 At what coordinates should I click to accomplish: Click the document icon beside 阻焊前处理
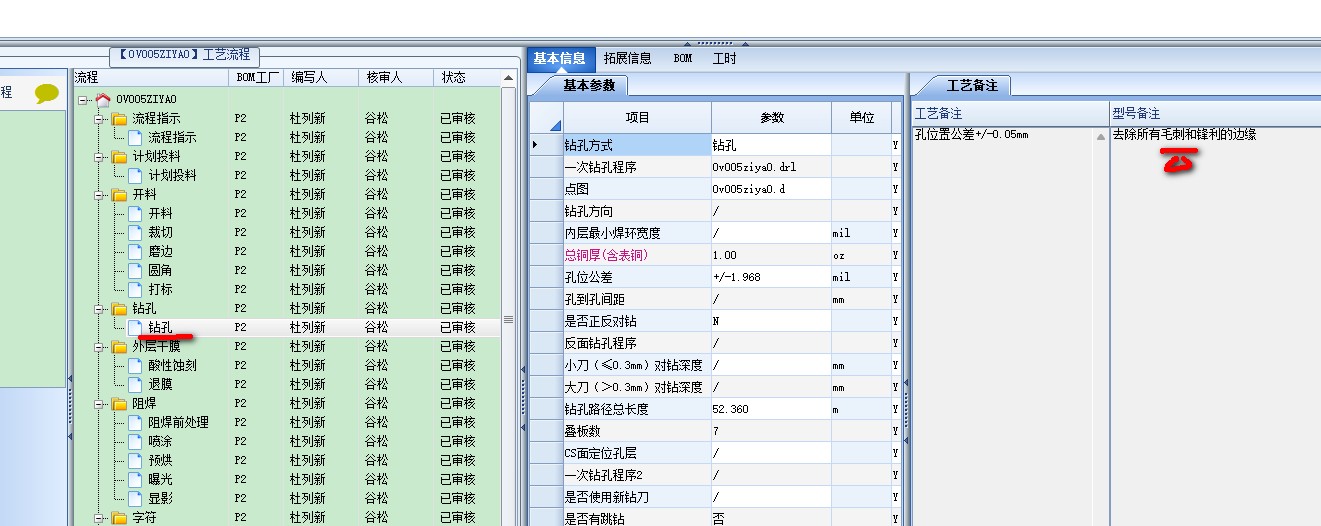(x=136, y=423)
